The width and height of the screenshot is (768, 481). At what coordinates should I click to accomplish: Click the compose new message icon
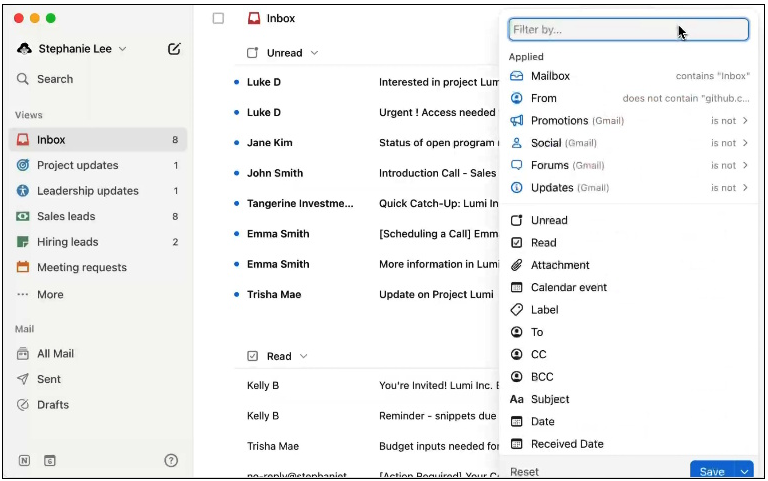[x=174, y=49]
